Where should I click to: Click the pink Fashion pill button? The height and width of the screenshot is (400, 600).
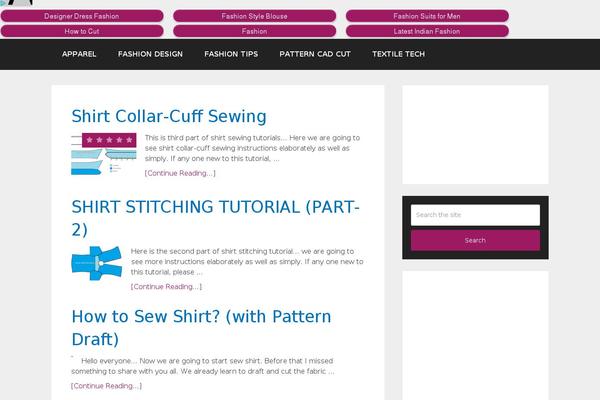tap(254, 31)
